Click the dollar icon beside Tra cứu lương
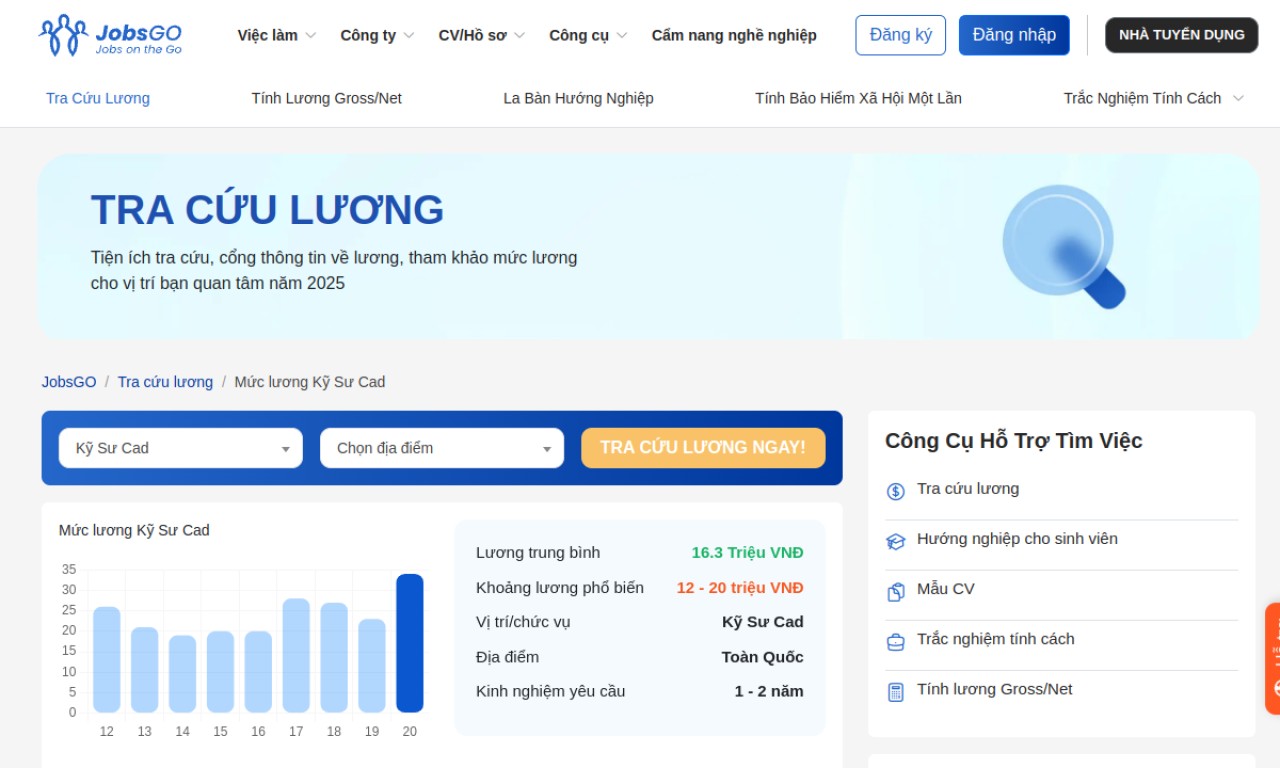Image resolution: width=1280 pixels, height=768 pixels. pos(895,491)
